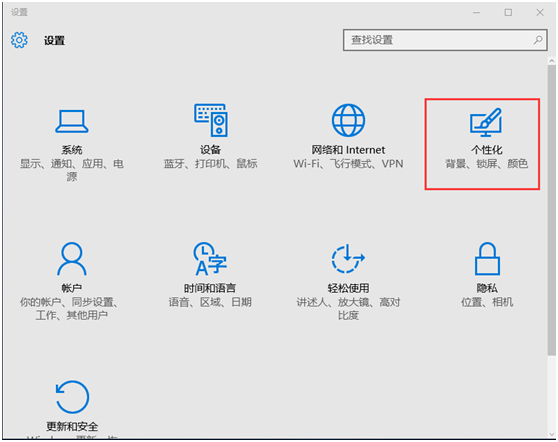Click the 个性化 label text
Image resolution: width=558 pixels, height=442 pixels.
click(x=486, y=150)
